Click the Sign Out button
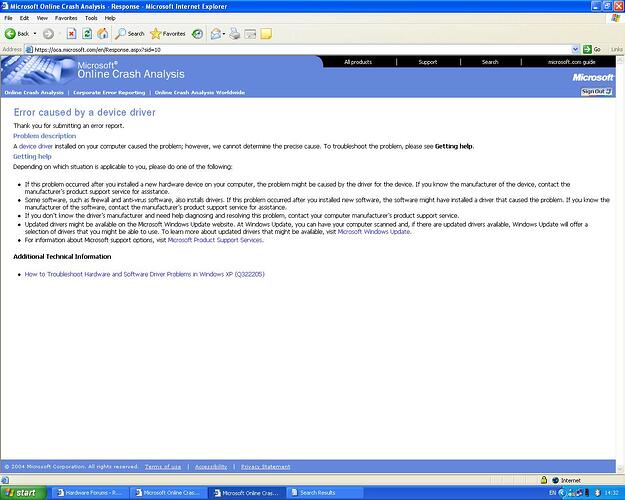625x500 pixels. [596, 92]
